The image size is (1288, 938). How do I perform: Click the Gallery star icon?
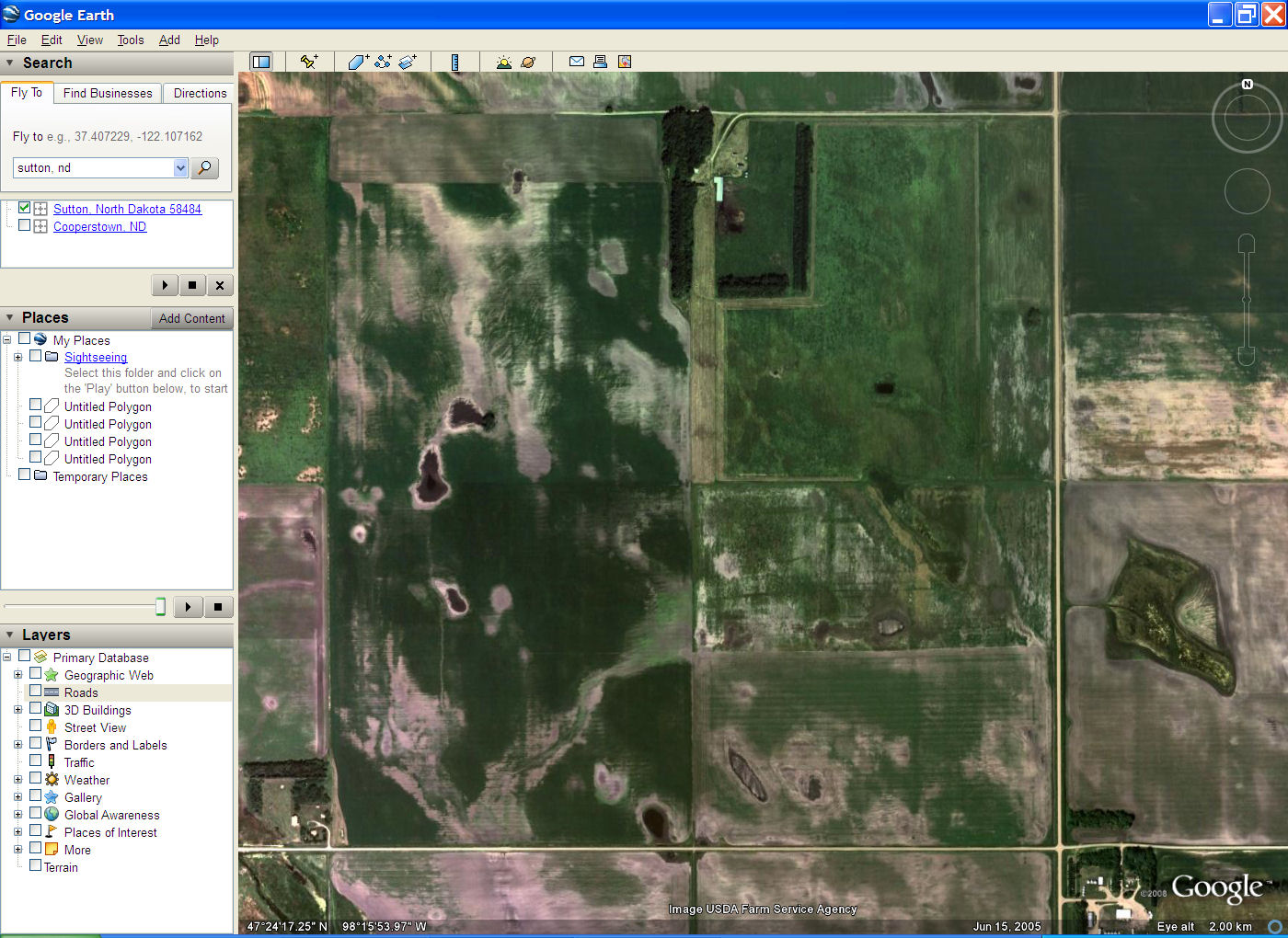[x=52, y=797]
